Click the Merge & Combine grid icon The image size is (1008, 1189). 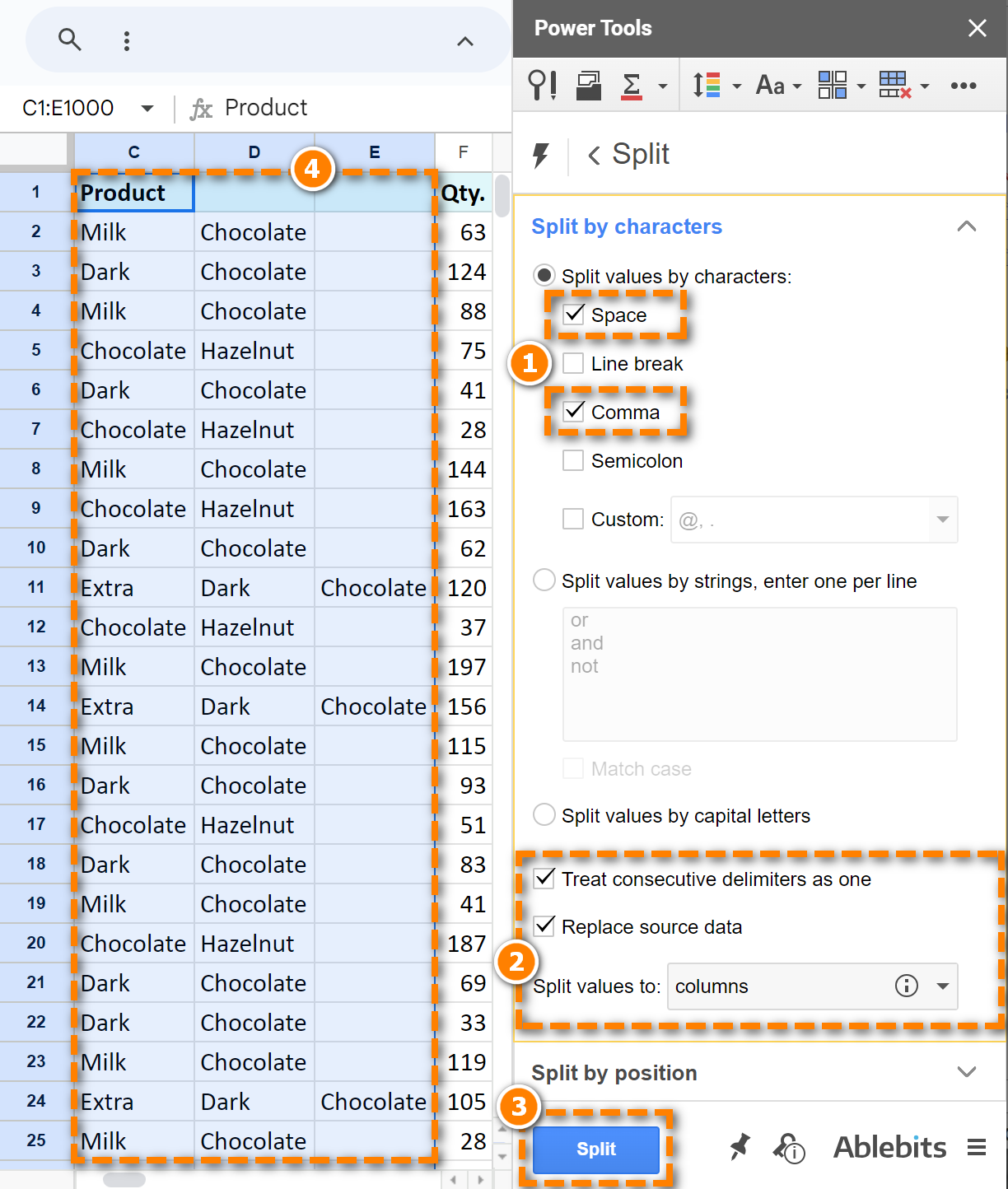click(833, 85)
